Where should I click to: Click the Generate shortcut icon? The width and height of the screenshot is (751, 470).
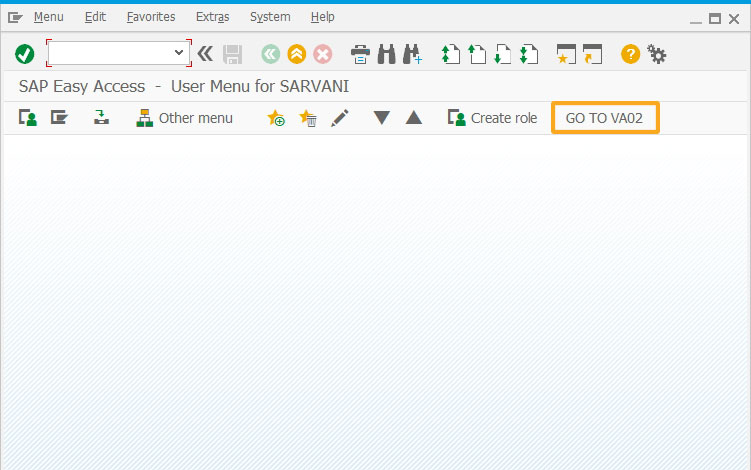(x=592, y=54)
